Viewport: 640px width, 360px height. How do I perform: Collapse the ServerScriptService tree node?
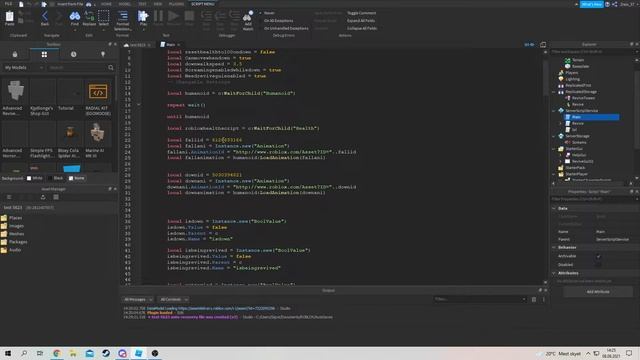point(554,111)
